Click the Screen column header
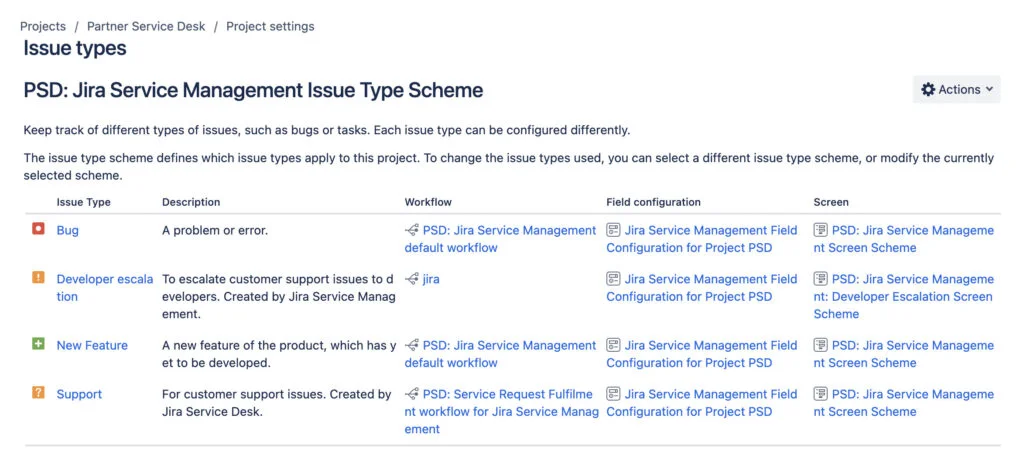 (x=831, y=202)
